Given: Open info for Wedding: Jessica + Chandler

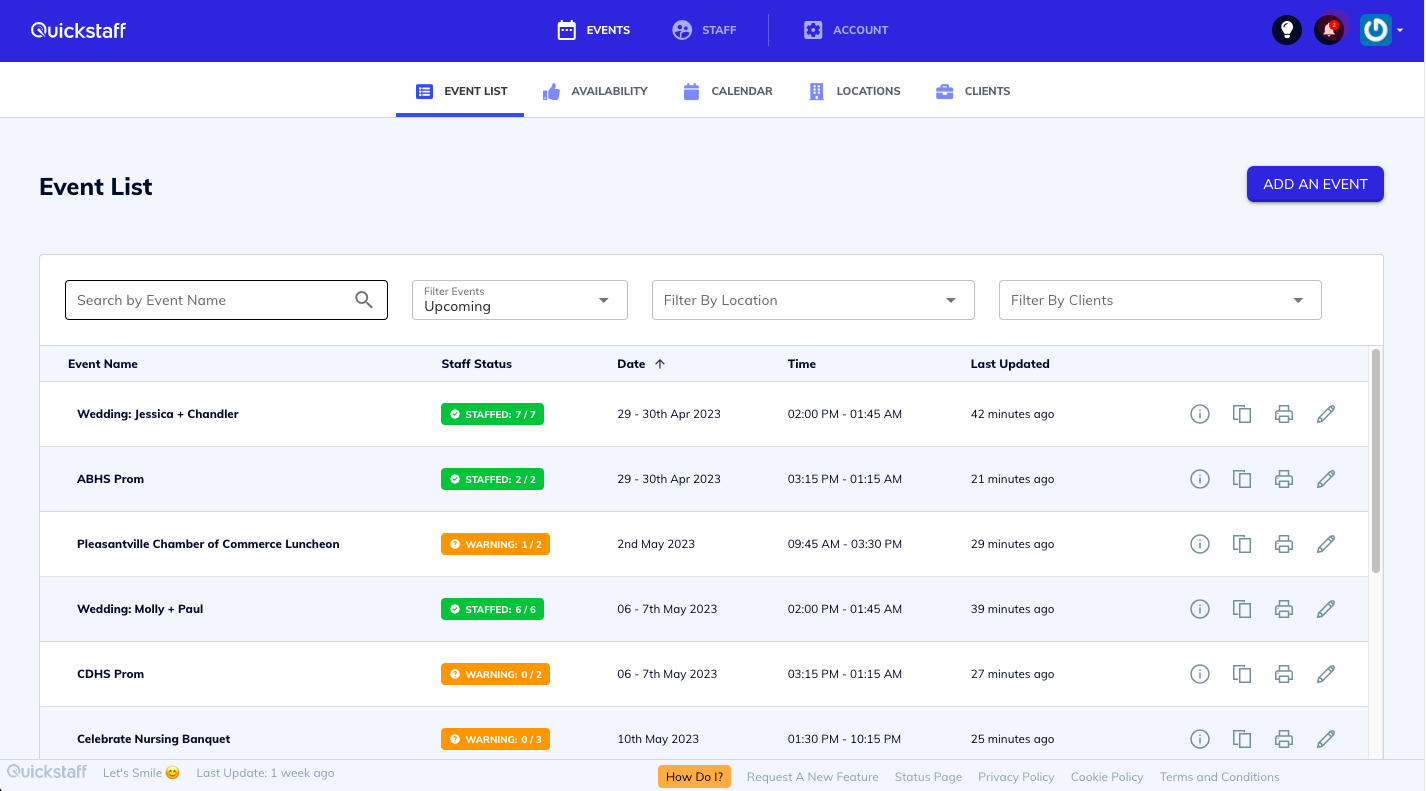Looking at the screenshot, I should click(1200, 413).
